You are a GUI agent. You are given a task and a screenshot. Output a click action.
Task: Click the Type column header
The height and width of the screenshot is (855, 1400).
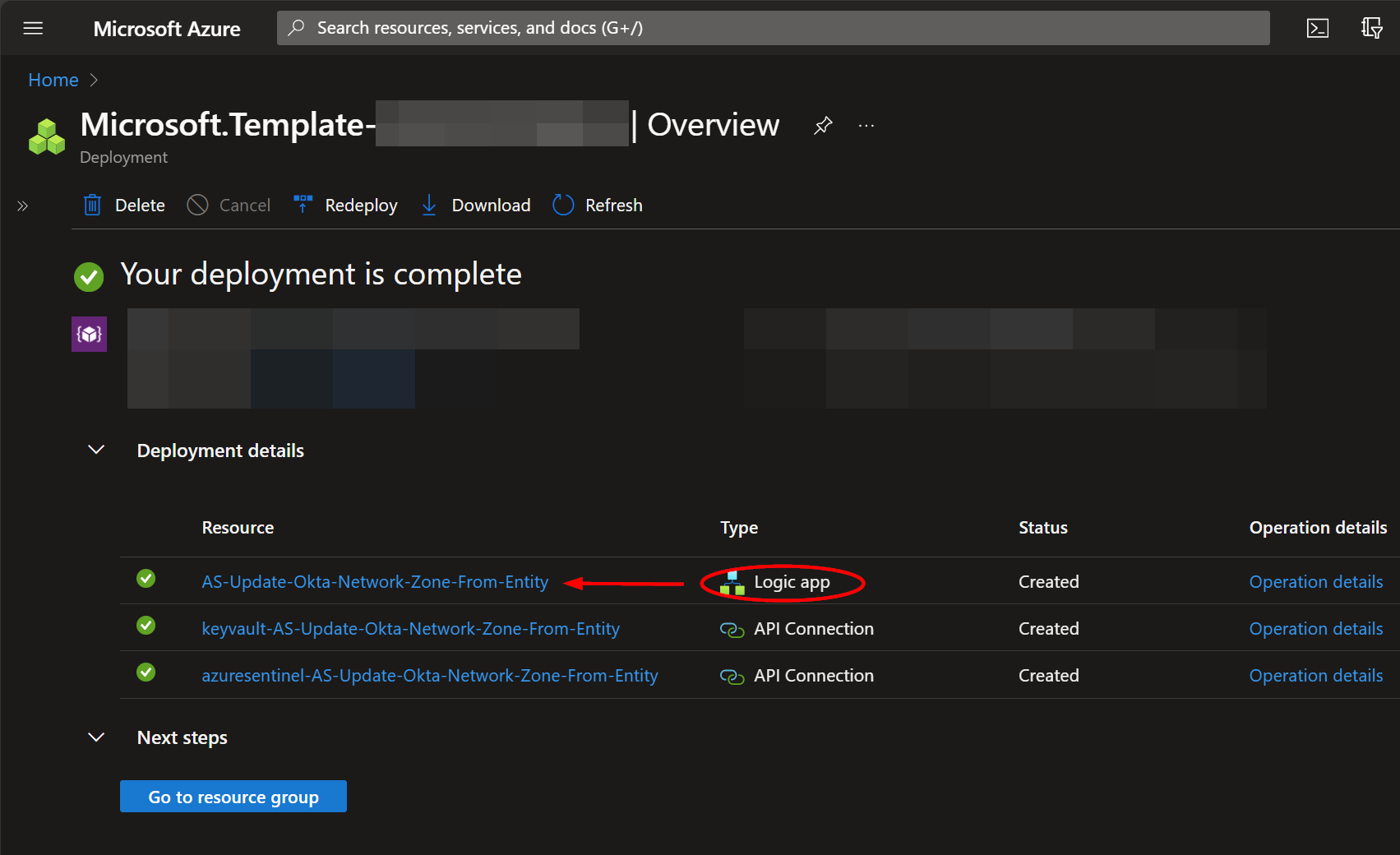(x=739, y=528)
